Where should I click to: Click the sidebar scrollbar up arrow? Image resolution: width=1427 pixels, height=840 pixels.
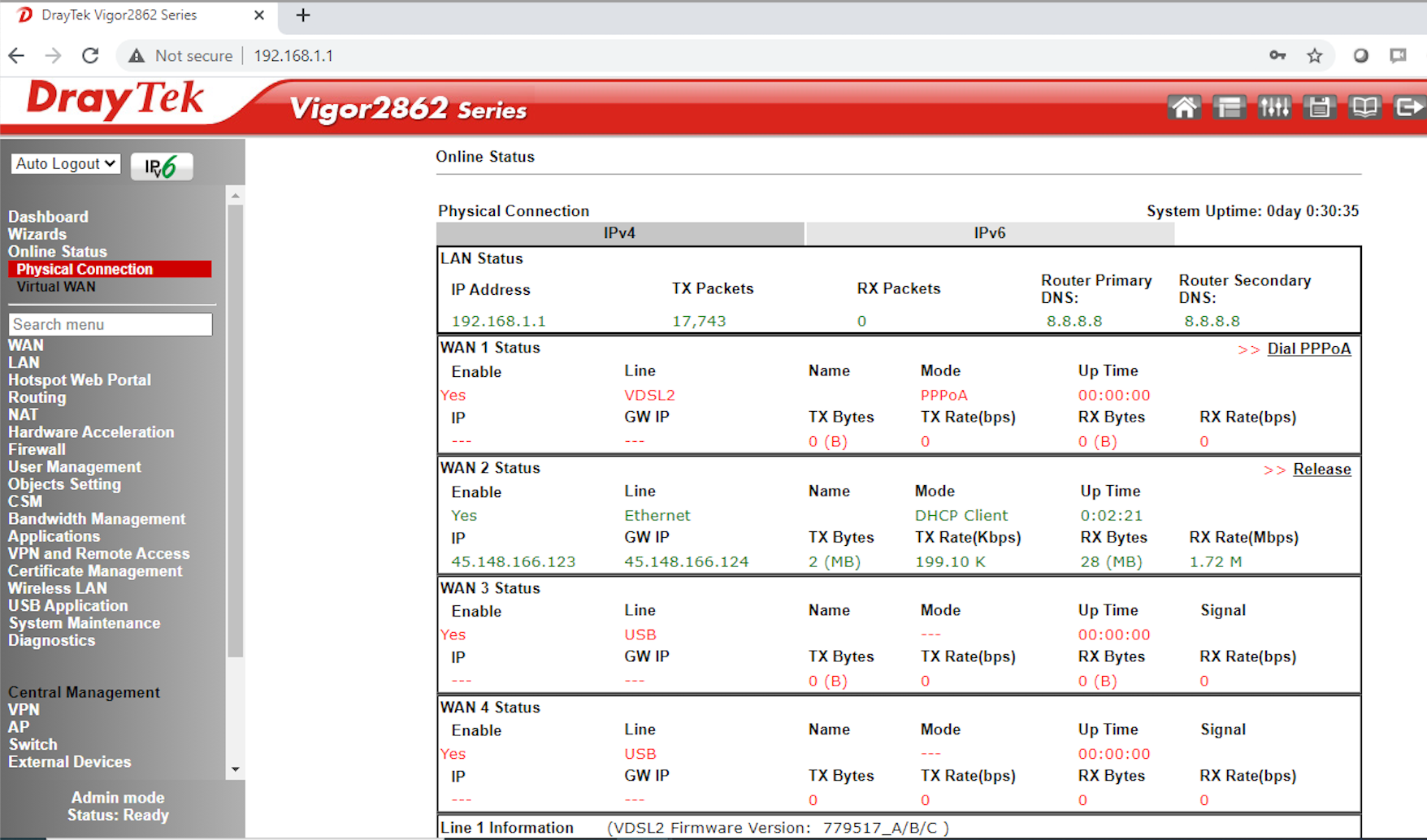click(x=236, y=196)
